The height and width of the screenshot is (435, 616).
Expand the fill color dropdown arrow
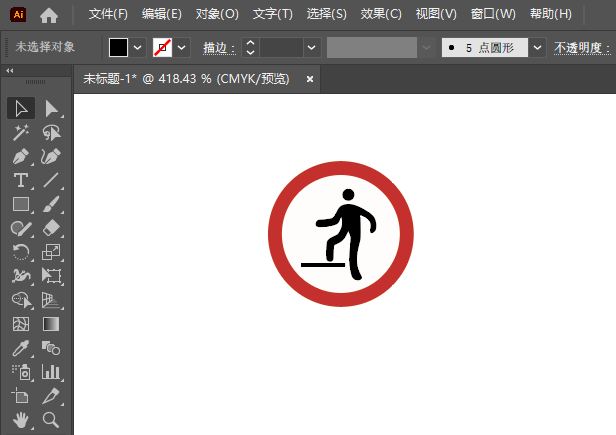tap(138, 48)
